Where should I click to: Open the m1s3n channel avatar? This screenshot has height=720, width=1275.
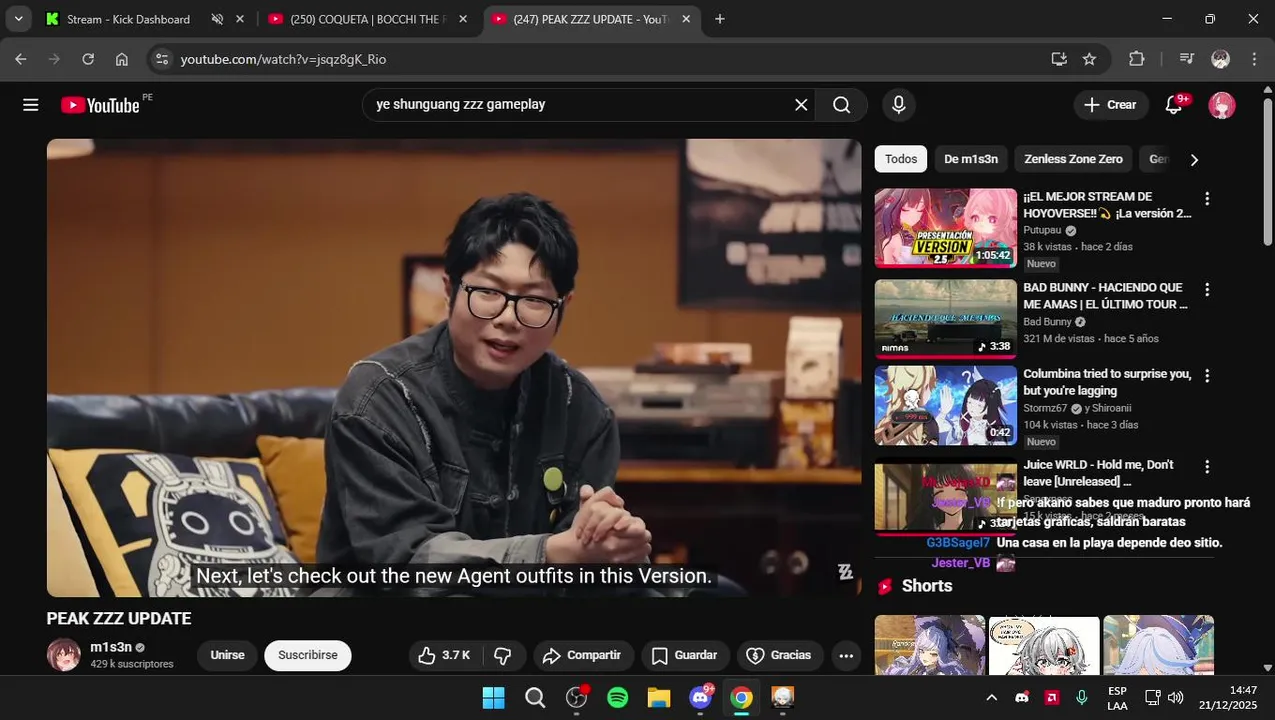tap(64, 655)
